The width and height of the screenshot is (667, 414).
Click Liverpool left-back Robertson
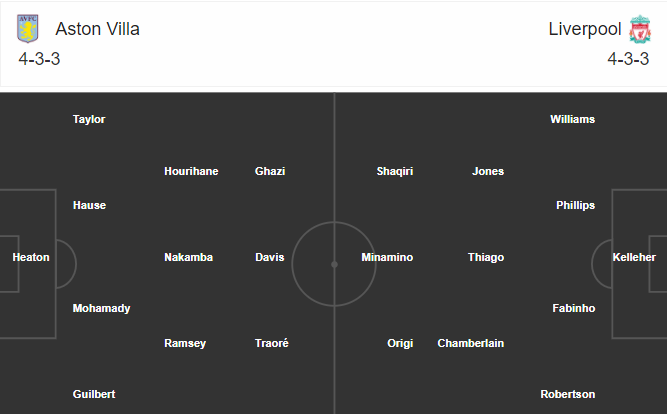click(x=567, y=394)
